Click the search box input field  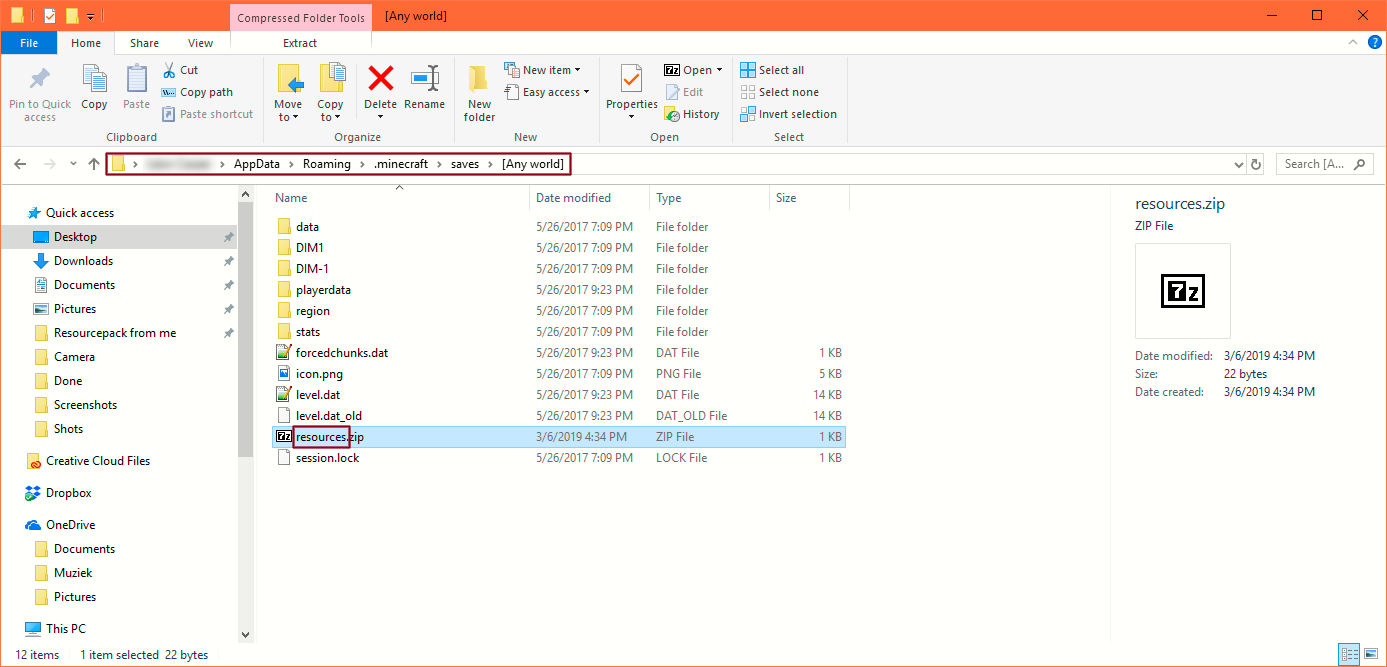(x=1316, y=164)
